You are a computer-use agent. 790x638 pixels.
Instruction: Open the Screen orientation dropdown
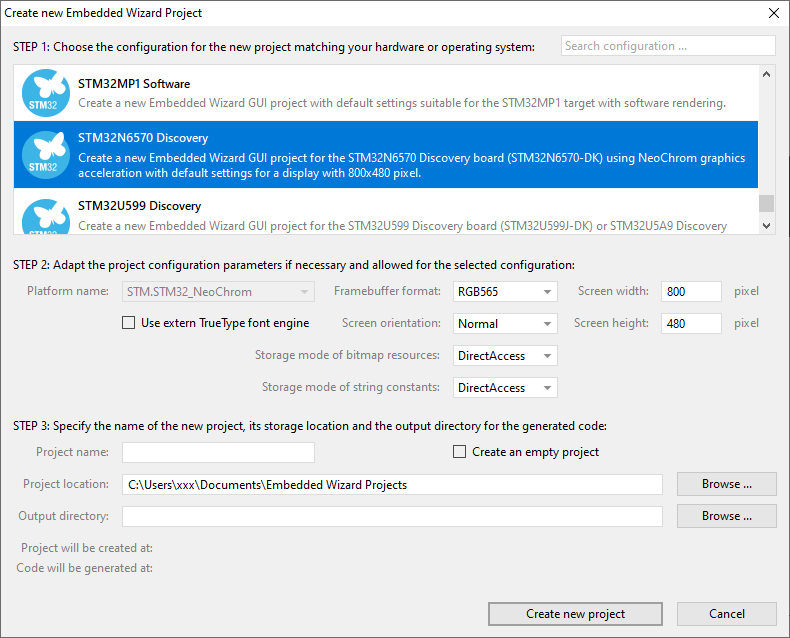(x=505, y=324)
